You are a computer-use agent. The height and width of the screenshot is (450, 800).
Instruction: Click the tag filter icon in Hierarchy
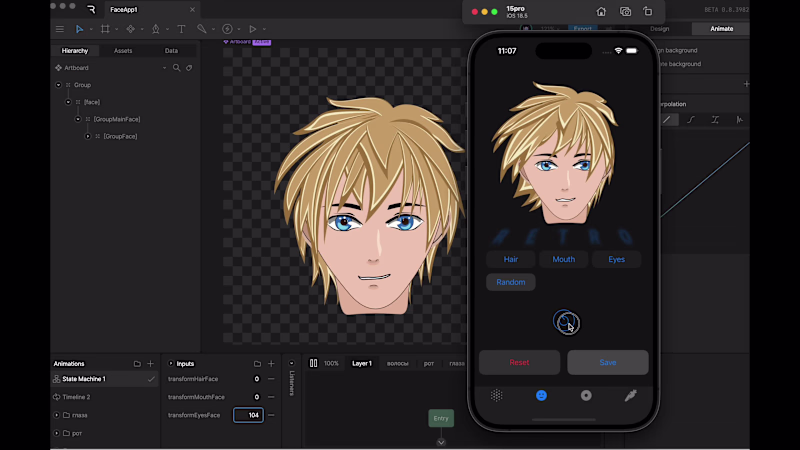pyautogui.click(x=189, y=67)
